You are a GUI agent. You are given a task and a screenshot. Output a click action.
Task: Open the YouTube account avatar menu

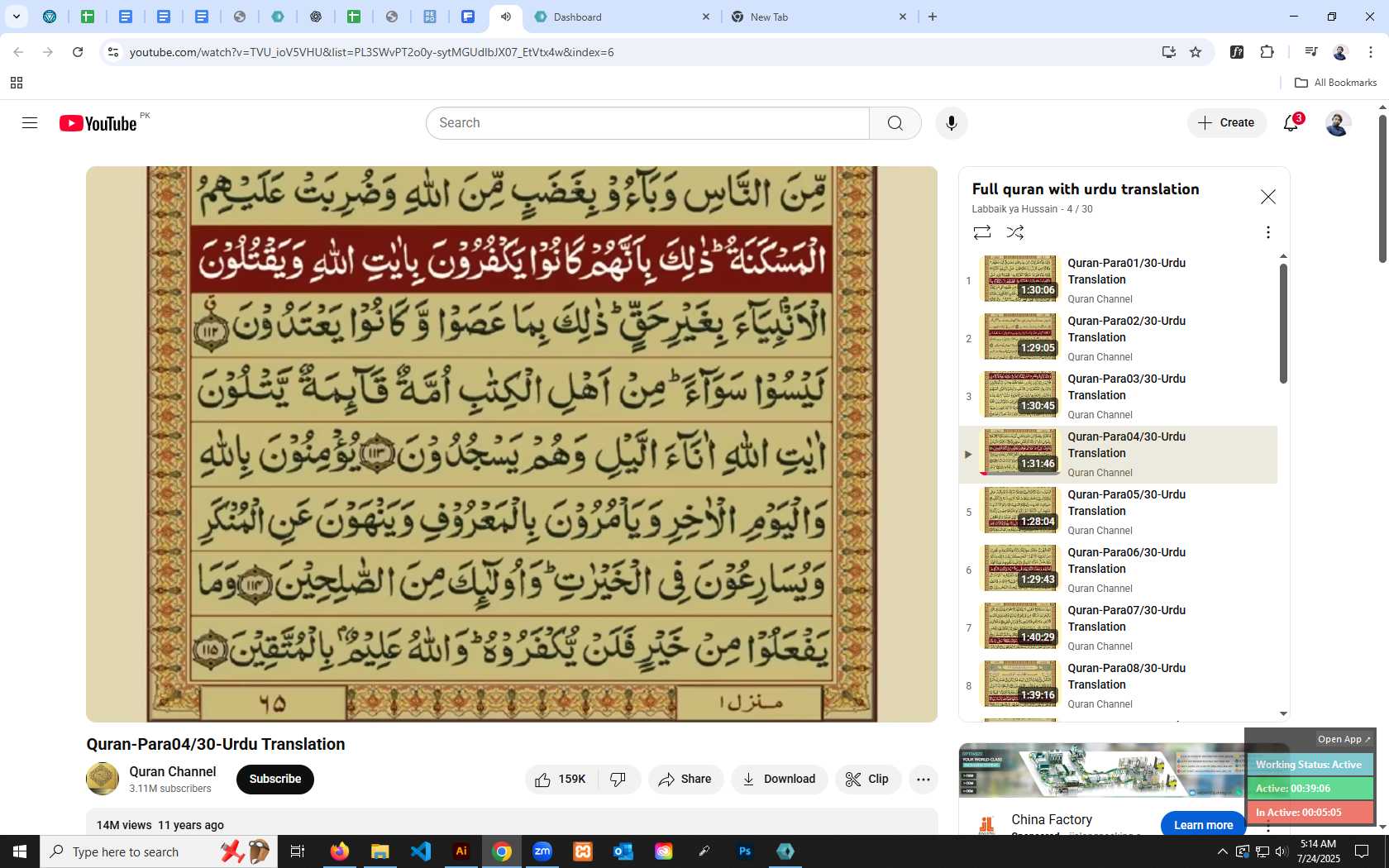coord(1338,123)
